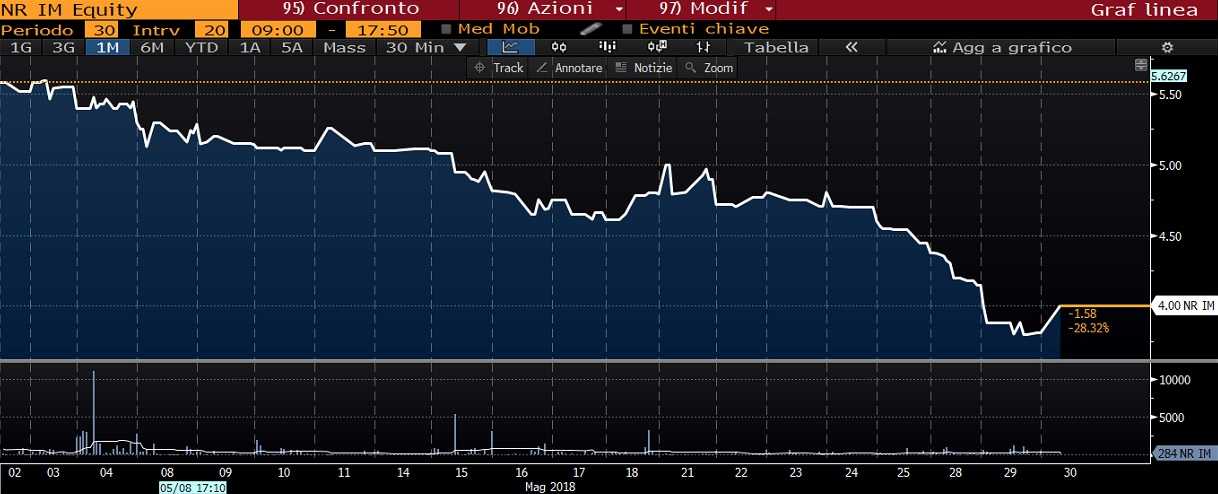Open the Annotare drawing tool

pyautogui.click(x=568, y=67)
